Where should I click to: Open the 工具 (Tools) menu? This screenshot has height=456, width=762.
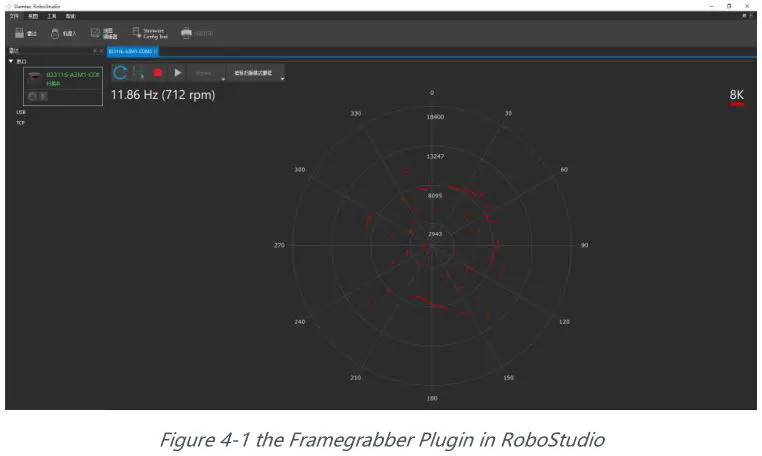[52, 16]
